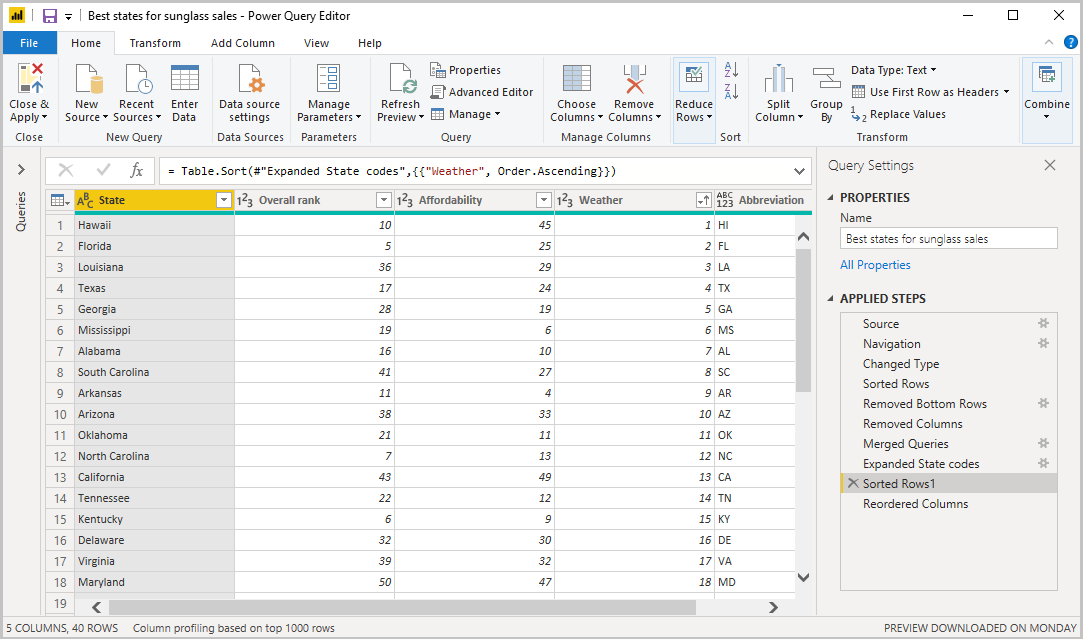
Task: Click the Group By icon
Action: point(826,78)
